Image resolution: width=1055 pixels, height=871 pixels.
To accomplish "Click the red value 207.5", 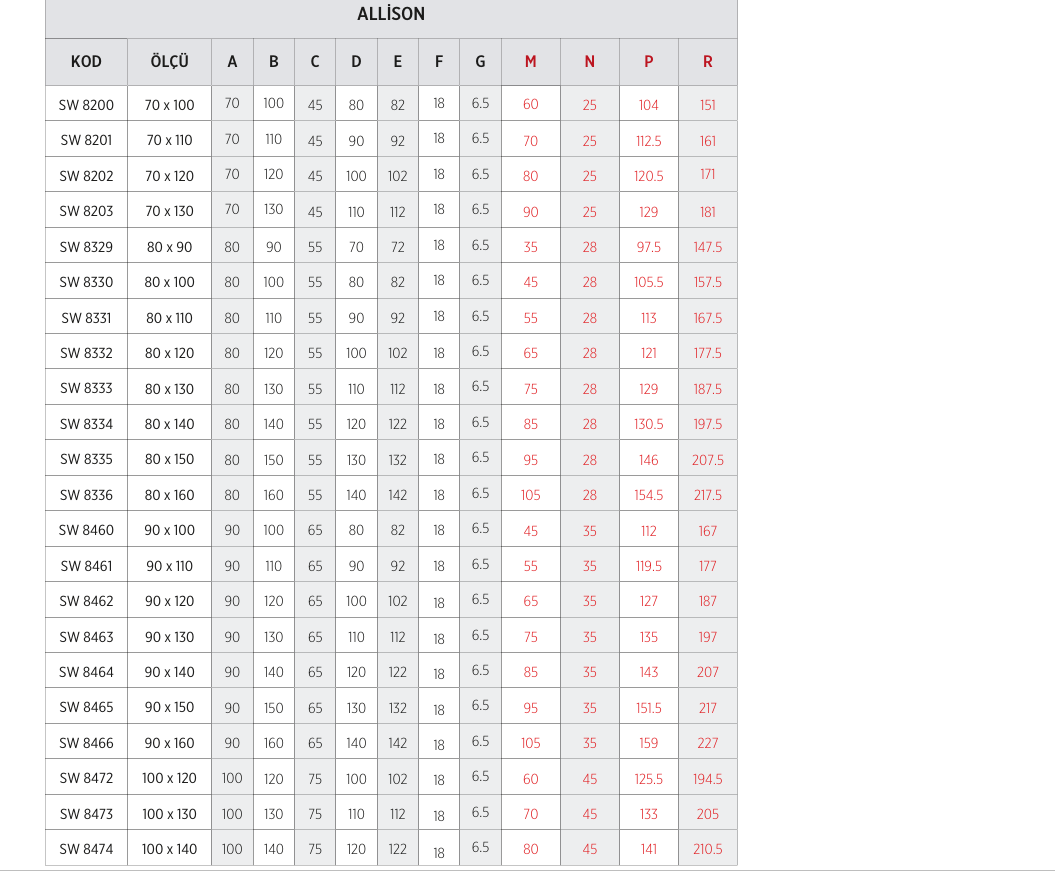I will click(x=707, y=460).
